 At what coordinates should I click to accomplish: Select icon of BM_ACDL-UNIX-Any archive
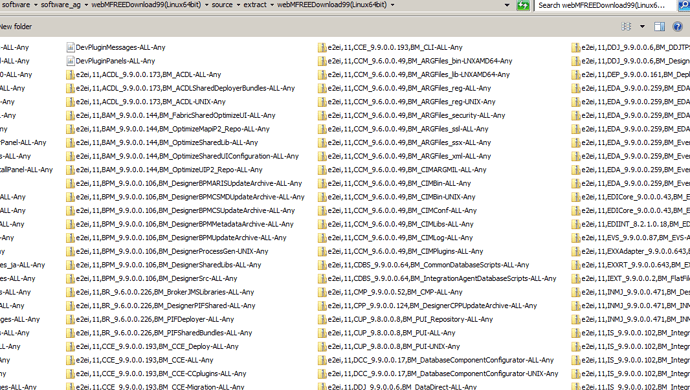70,102
